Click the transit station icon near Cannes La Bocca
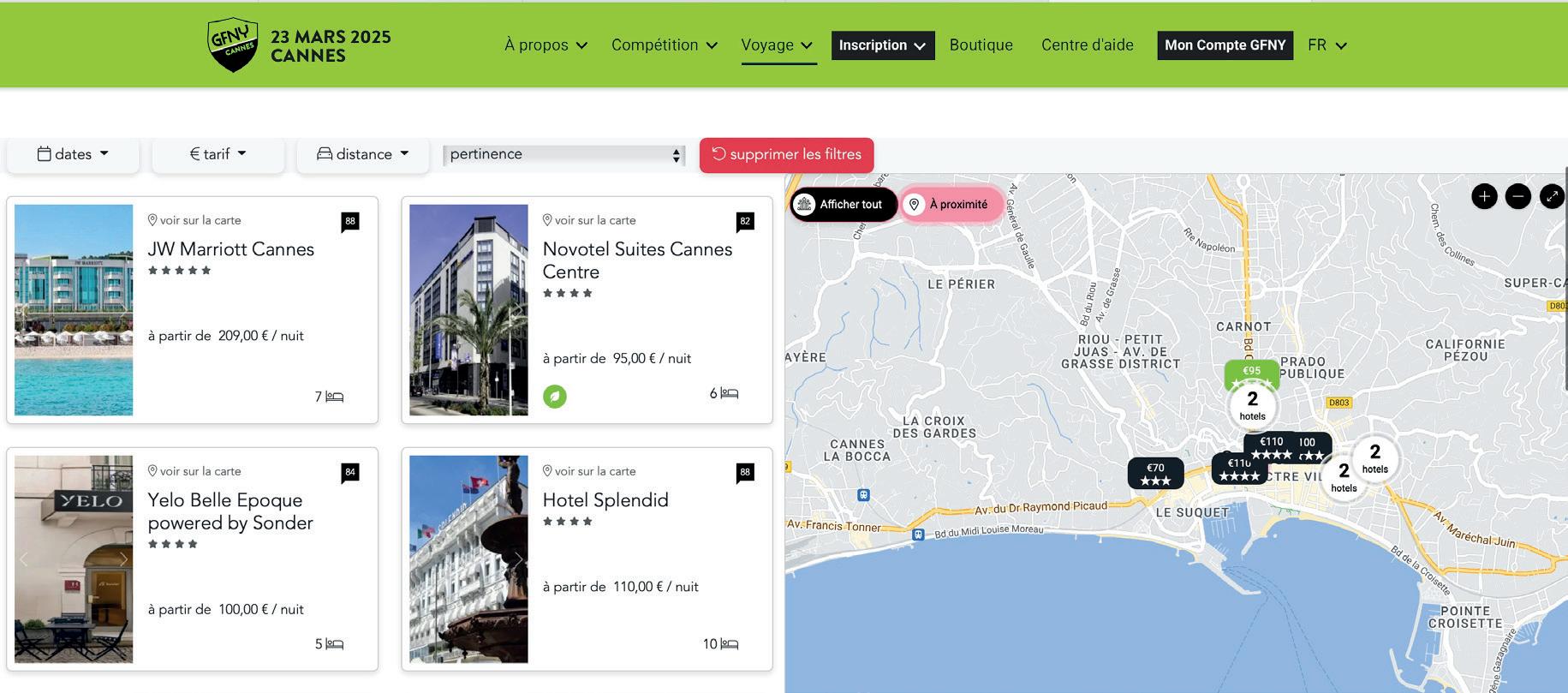The image size is (1568, 693). click(x=863, y=495)
